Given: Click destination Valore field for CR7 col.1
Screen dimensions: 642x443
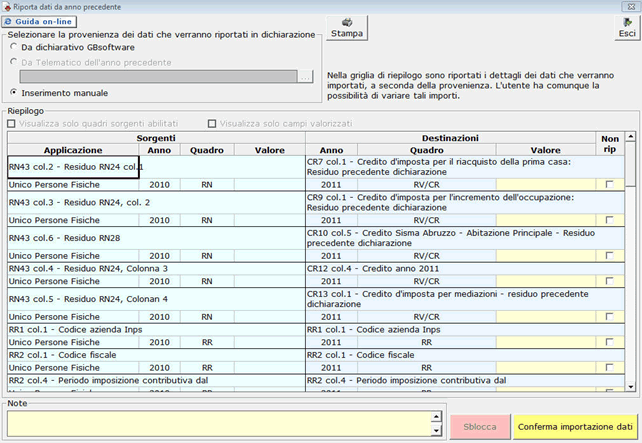Looking at the screenshot, I should click(545, 185).
